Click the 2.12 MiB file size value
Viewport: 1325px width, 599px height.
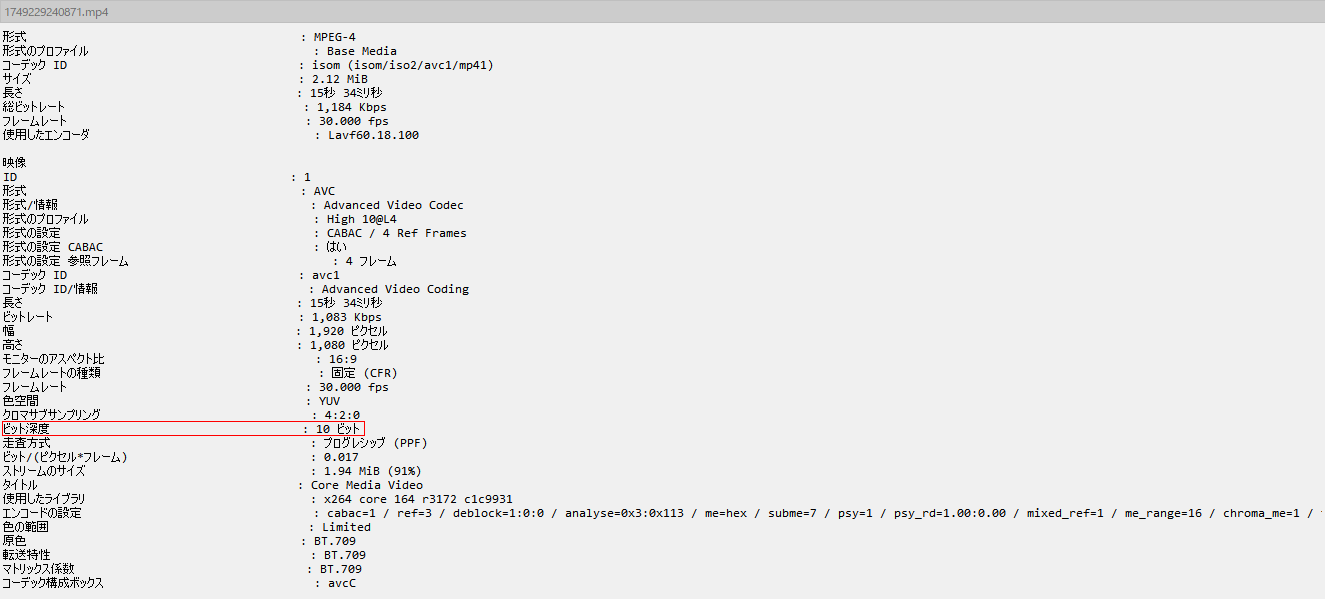[341, 79]
